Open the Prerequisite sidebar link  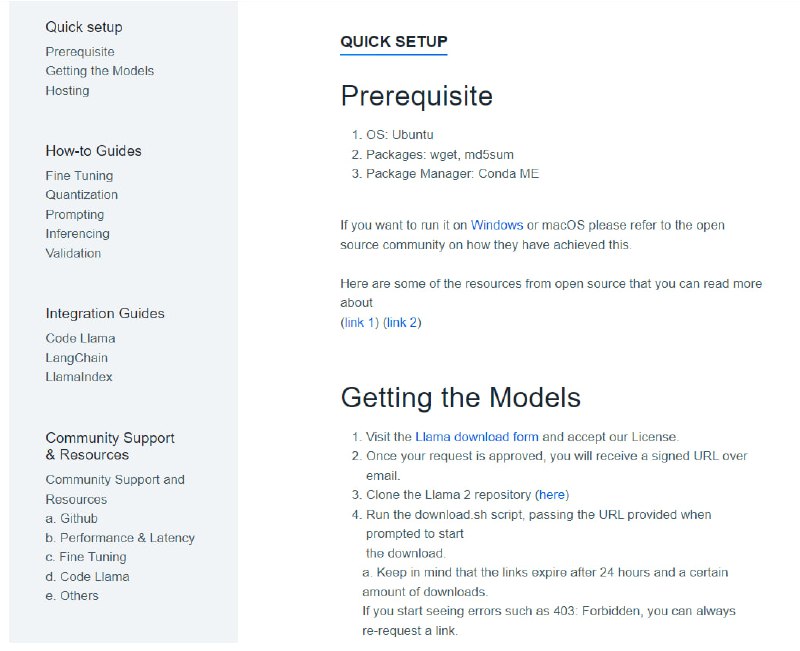point(80,52)
